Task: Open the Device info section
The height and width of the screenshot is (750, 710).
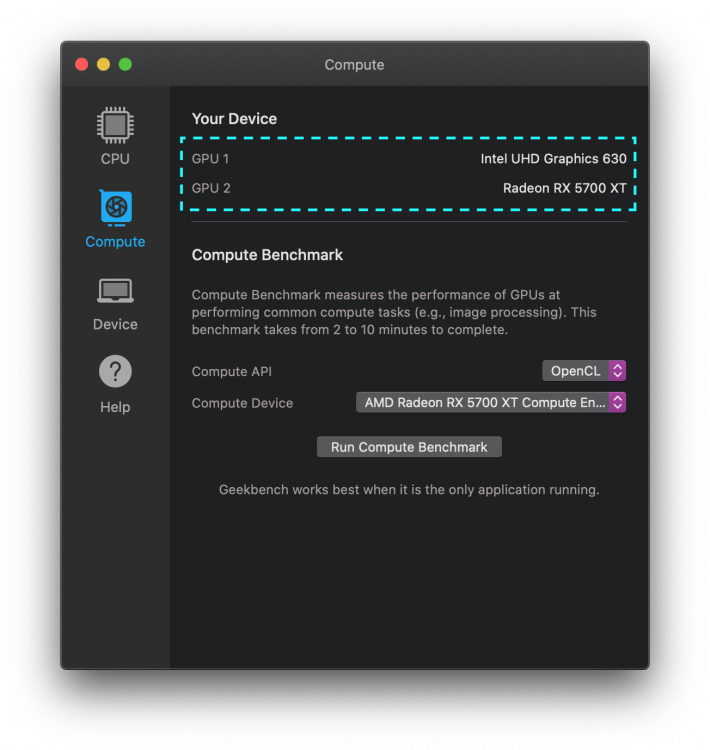Action: (115, 304)
